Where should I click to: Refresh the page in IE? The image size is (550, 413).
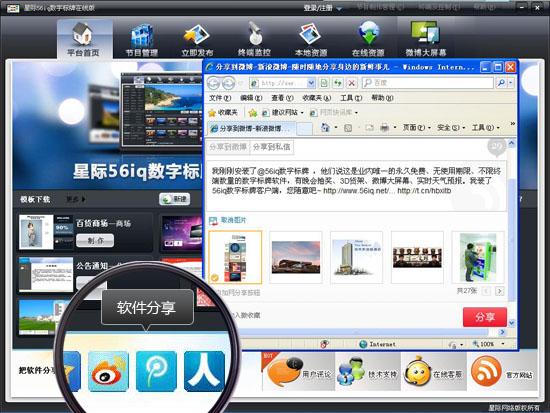point(337,83)
